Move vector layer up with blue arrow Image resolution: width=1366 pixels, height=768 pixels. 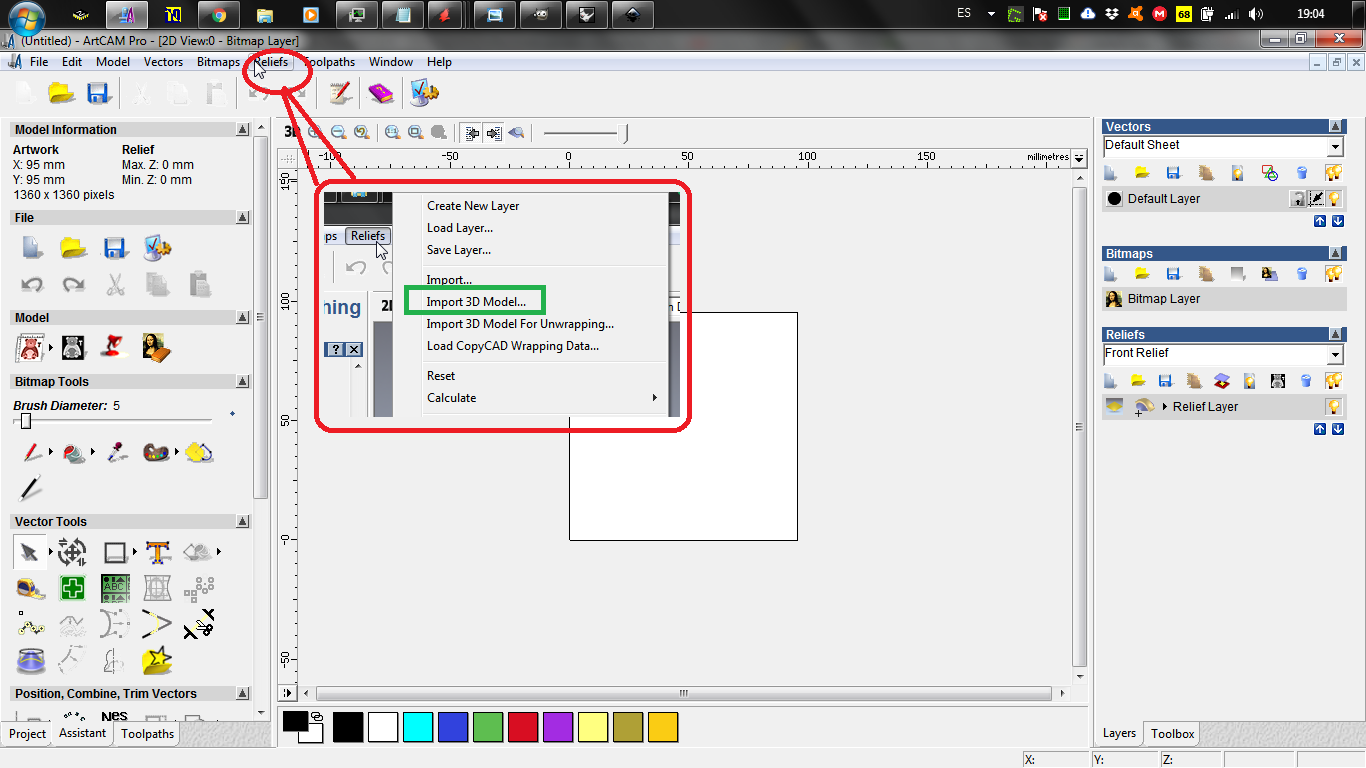click(x=1320, y=221)
